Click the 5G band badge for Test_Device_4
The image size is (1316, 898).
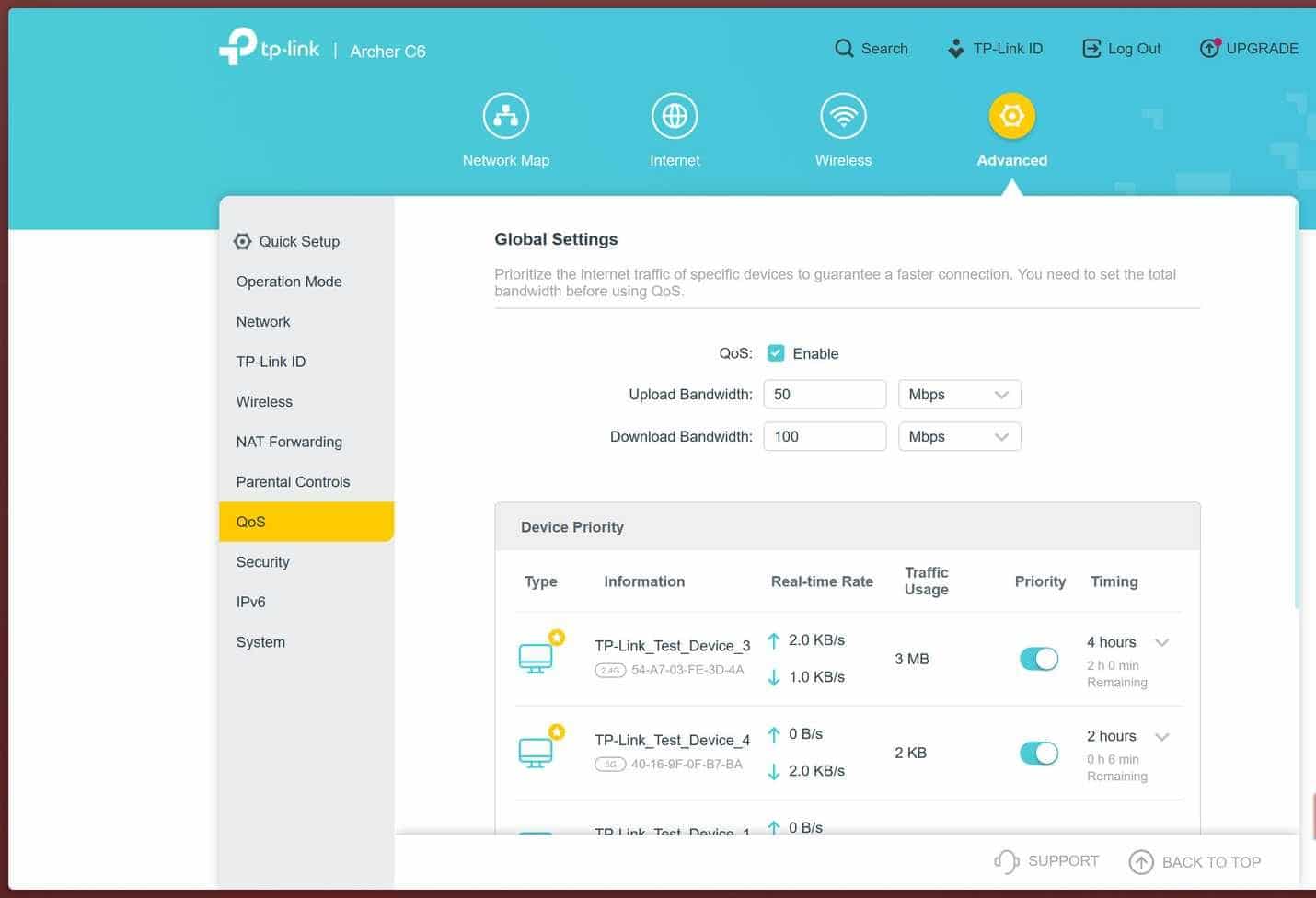610,765
